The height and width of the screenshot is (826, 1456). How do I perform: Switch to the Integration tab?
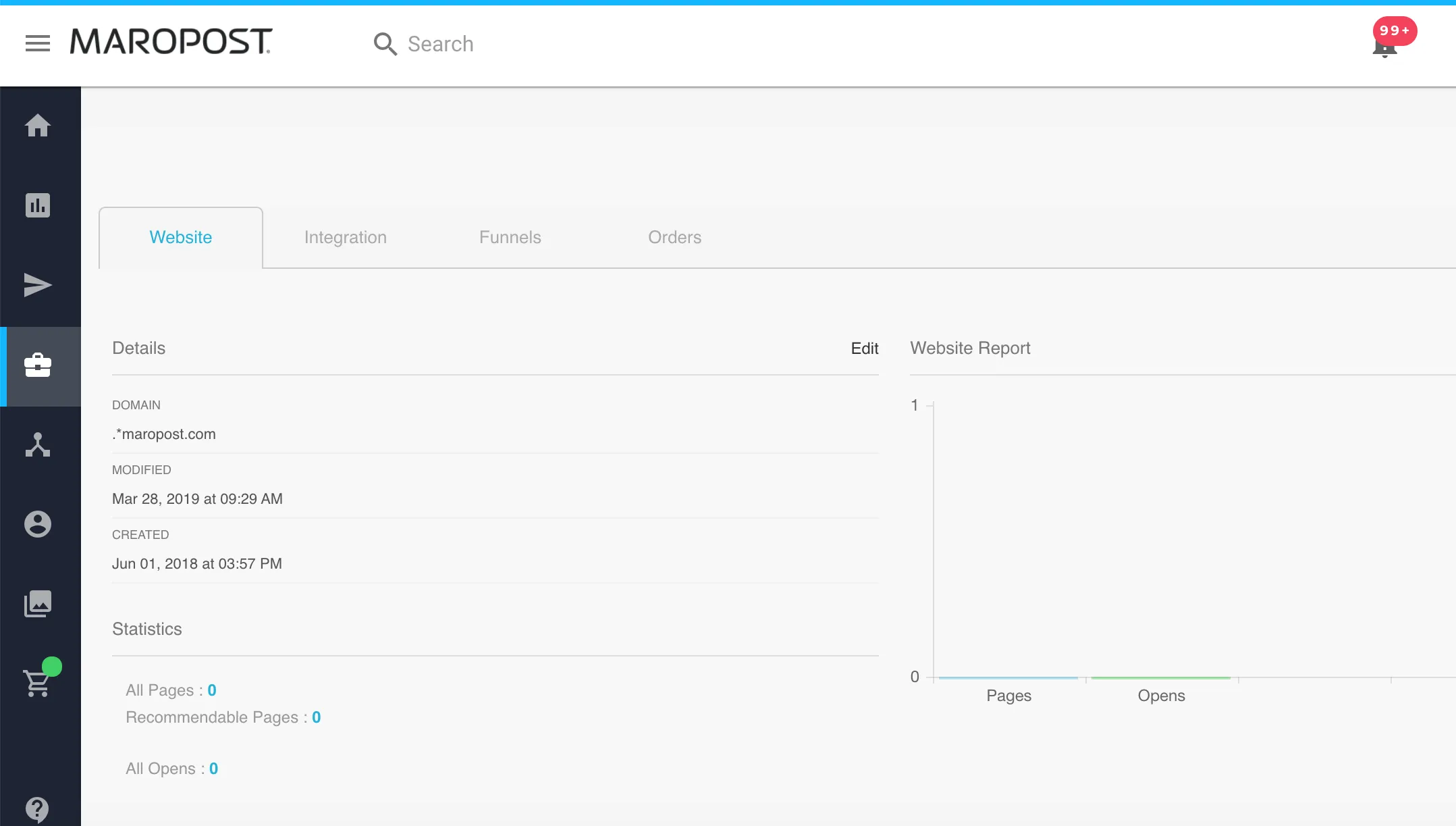(x=346, y=238)
